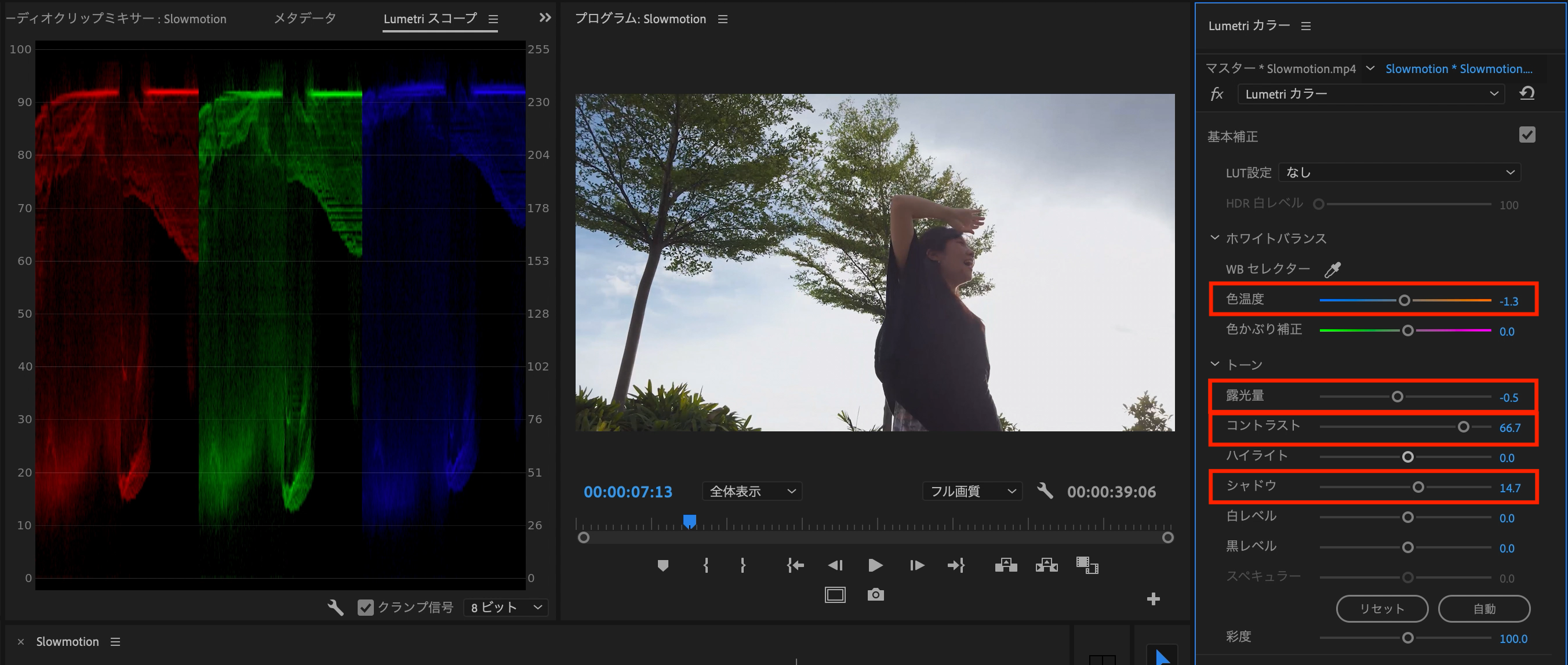Click the Lumetri scope wrench settings icon
The width and height of the screenshot is (1568, 665).
(336, 607)
